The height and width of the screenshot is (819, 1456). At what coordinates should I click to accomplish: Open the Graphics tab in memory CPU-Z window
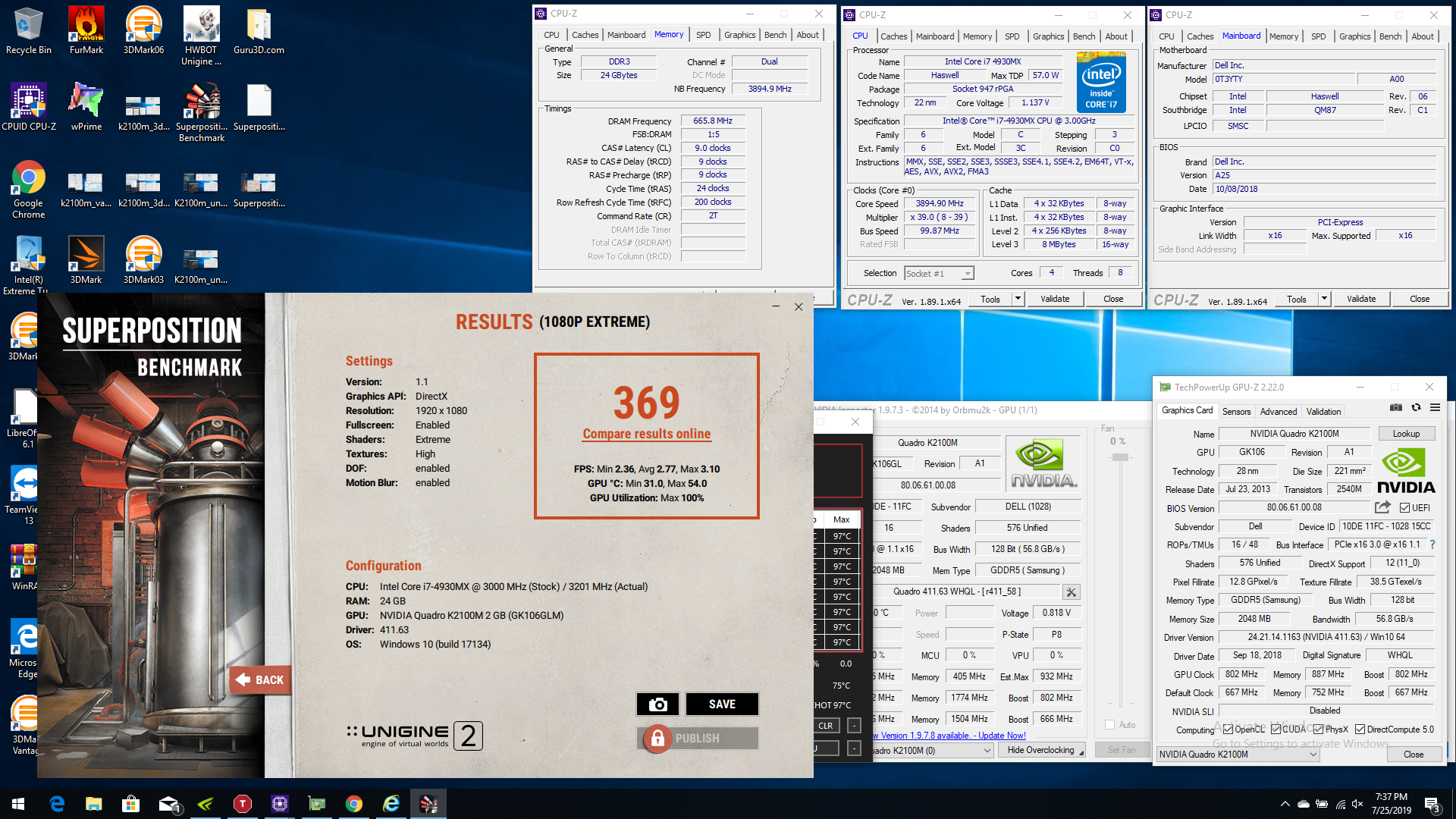coord(739,35)
